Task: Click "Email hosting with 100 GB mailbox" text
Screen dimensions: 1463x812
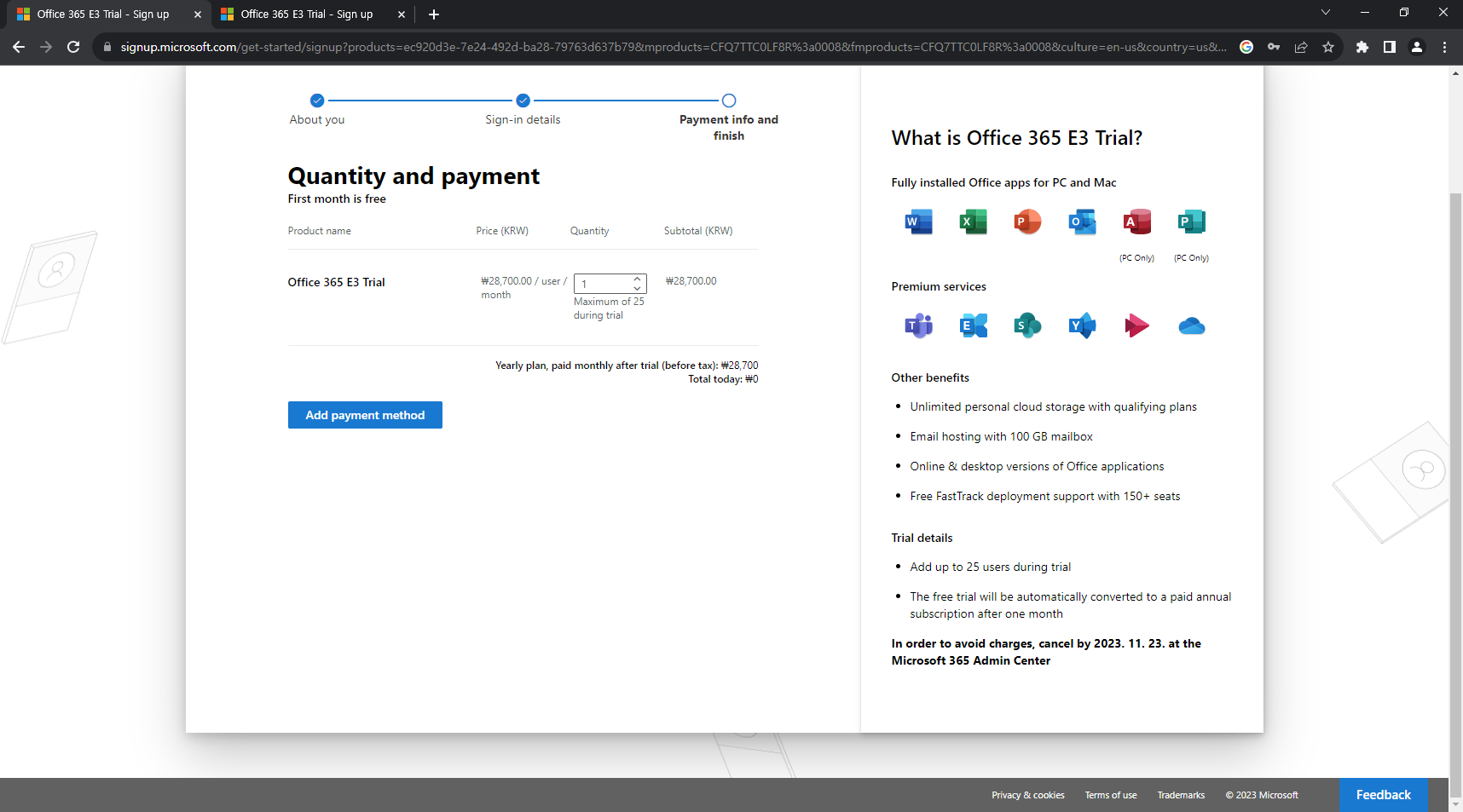Action: (1001, 436)
